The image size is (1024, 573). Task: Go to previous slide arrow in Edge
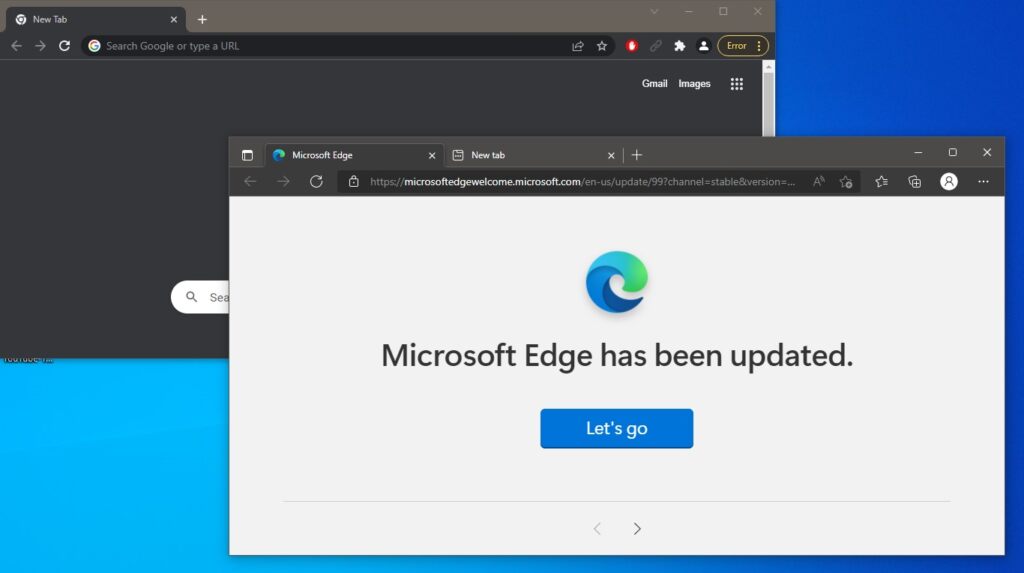point(597,529)
